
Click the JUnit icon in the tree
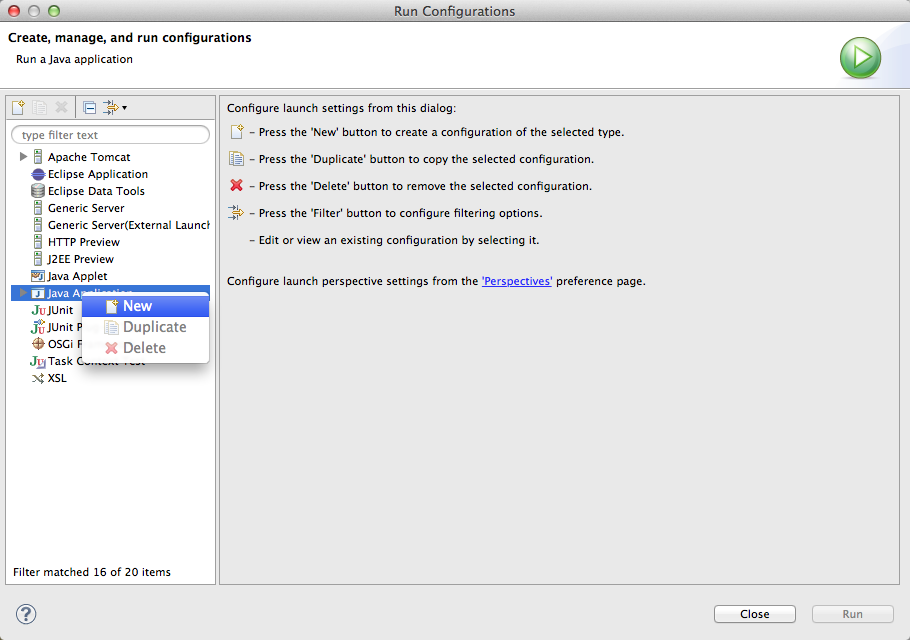[x=38, y=310]
